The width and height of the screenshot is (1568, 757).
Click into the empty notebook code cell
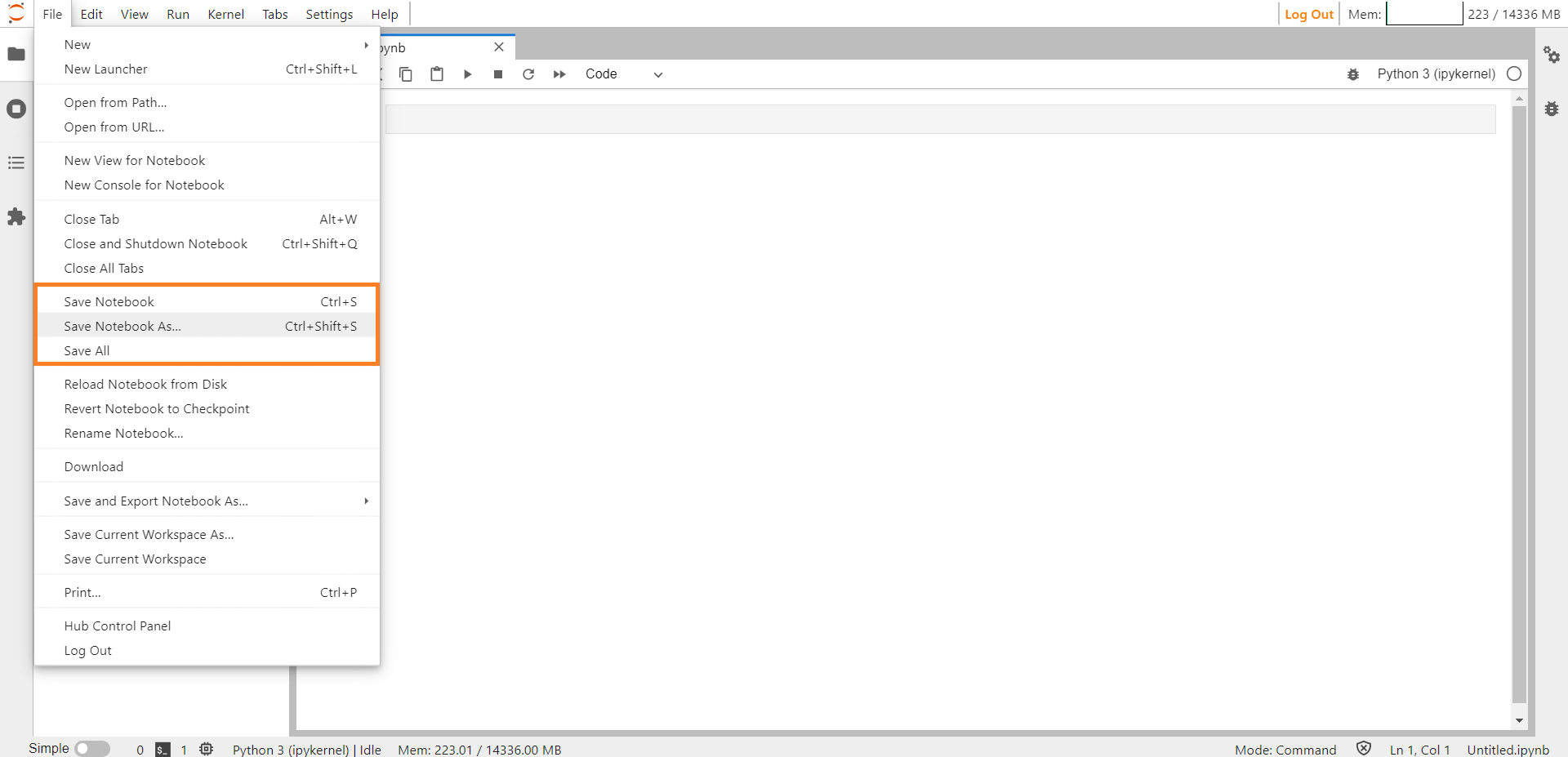point(939,119)
